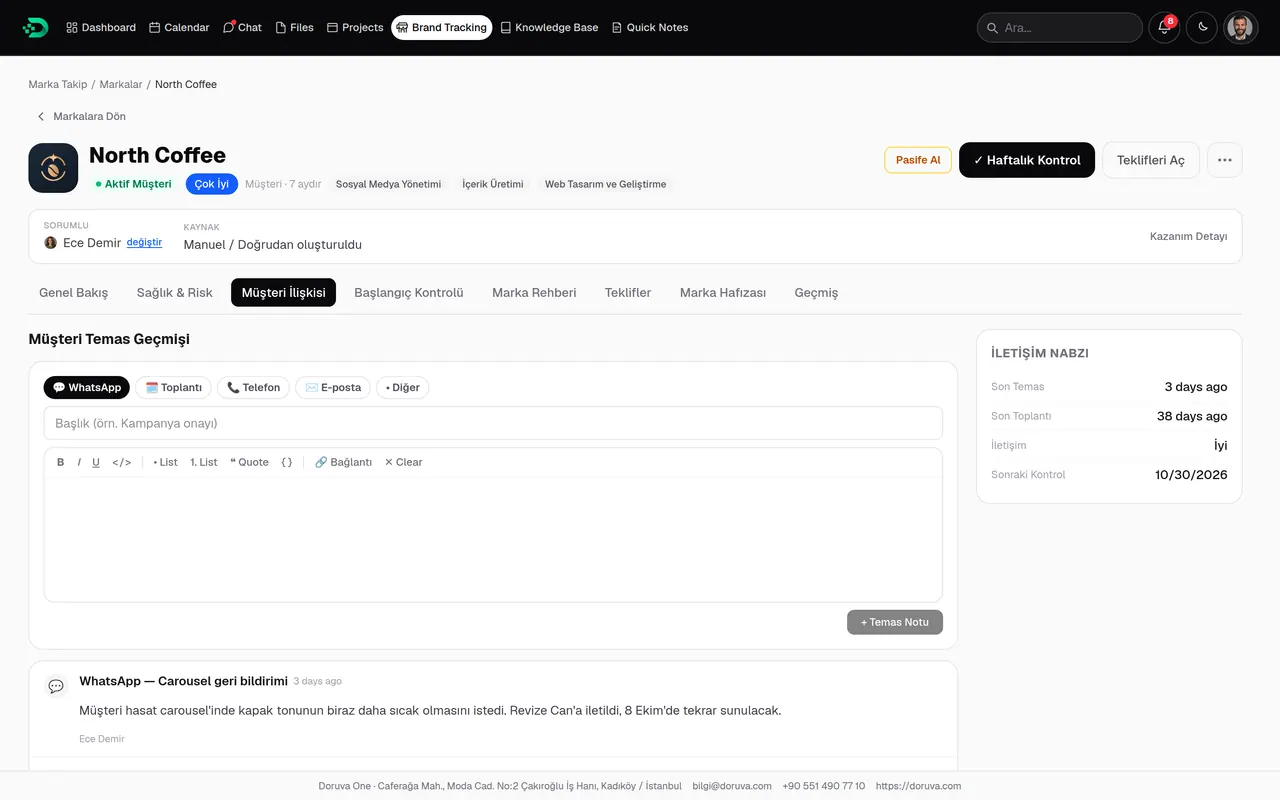Image resolution: width=1280 pixels, height=800 pixels.
Task: Select E-posta contact type
Action: pos(333,387)
